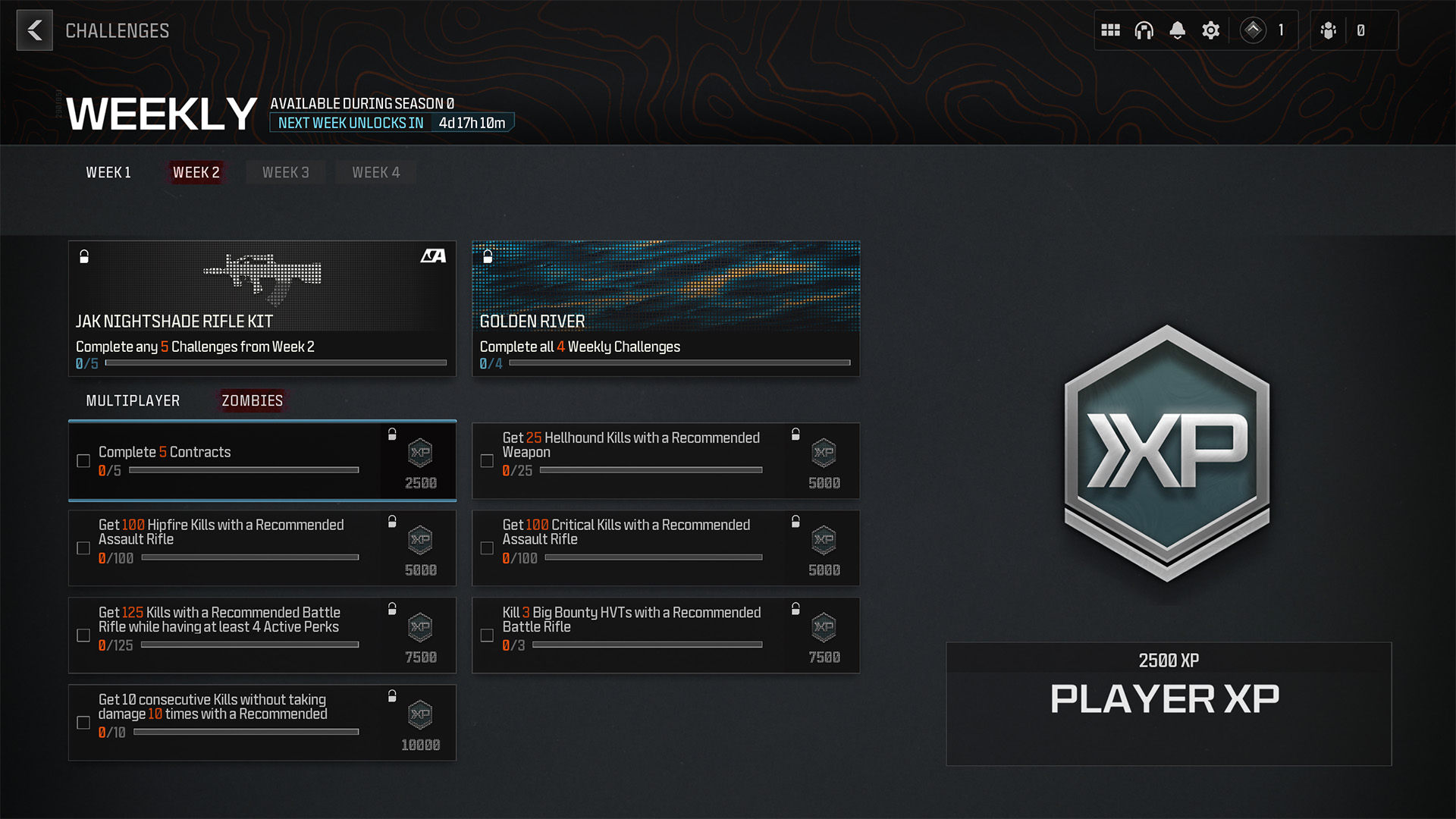1456x819 pixels.
Task: Select WEEK 3 tab
Action: pyautogui.click(x=285, y=172)
